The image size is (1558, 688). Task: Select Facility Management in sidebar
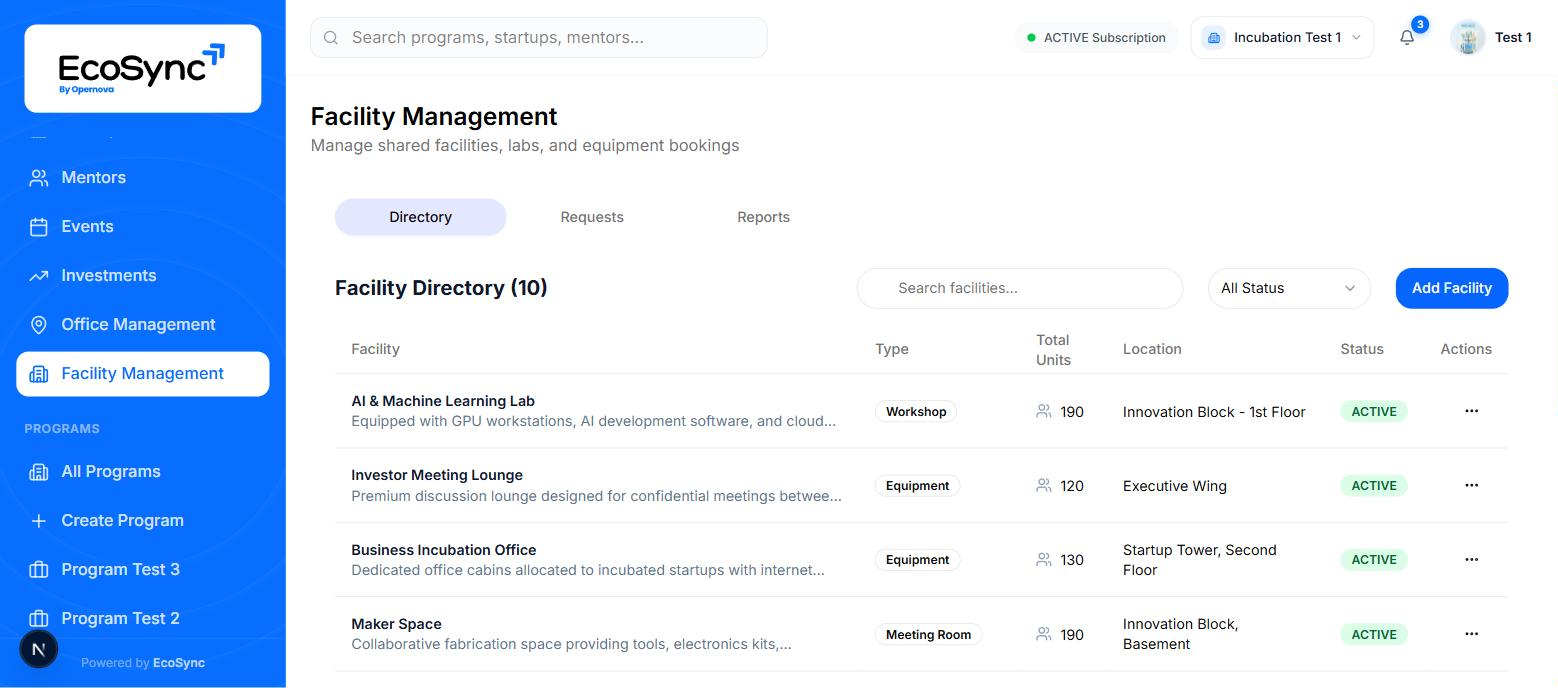click(x=143, y=374)
